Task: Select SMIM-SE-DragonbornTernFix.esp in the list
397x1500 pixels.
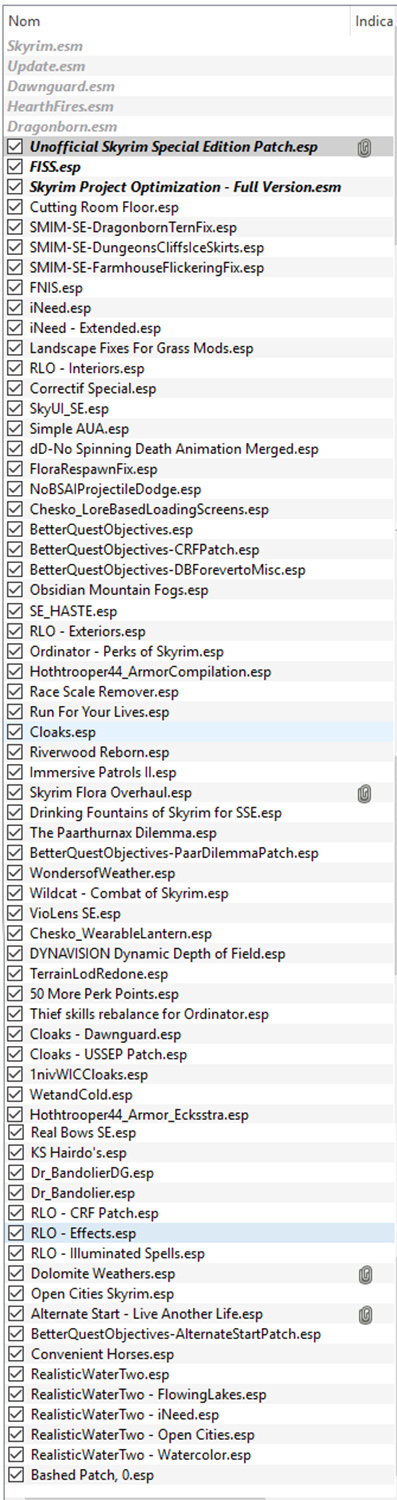Action: [133, 227]
